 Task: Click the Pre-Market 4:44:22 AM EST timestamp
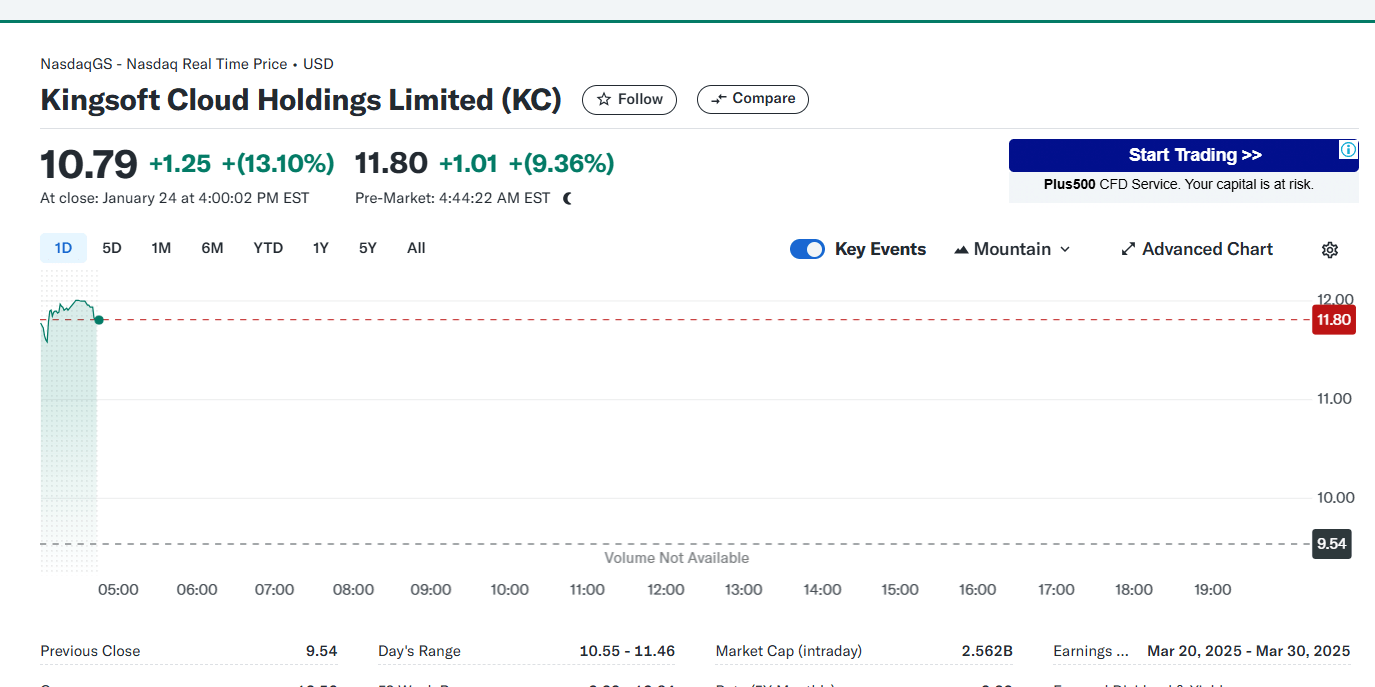452,198
